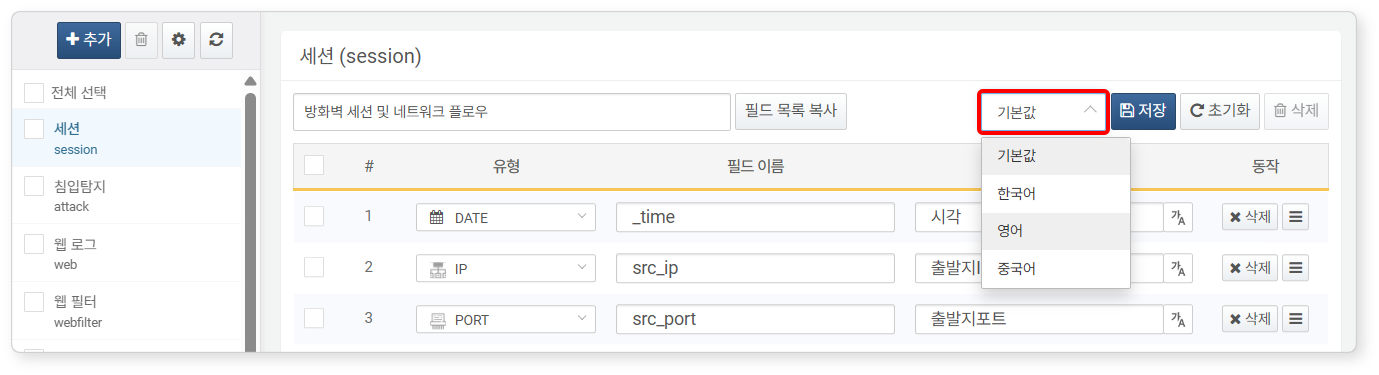The width and height of the screenshot is (1379, 375).
Task: Click the 동작 column header
Action: point(1266,166)
